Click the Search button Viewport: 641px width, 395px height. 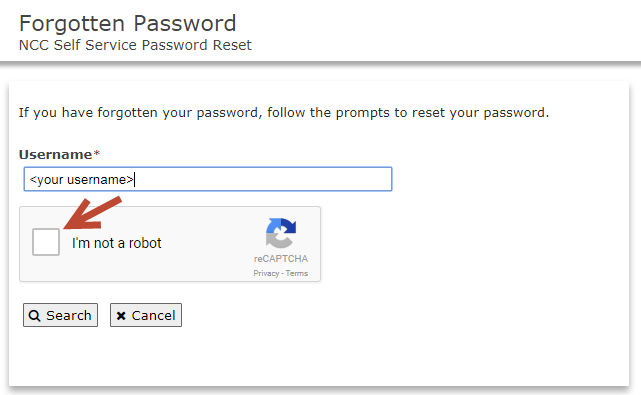click(x=61, y=315)
